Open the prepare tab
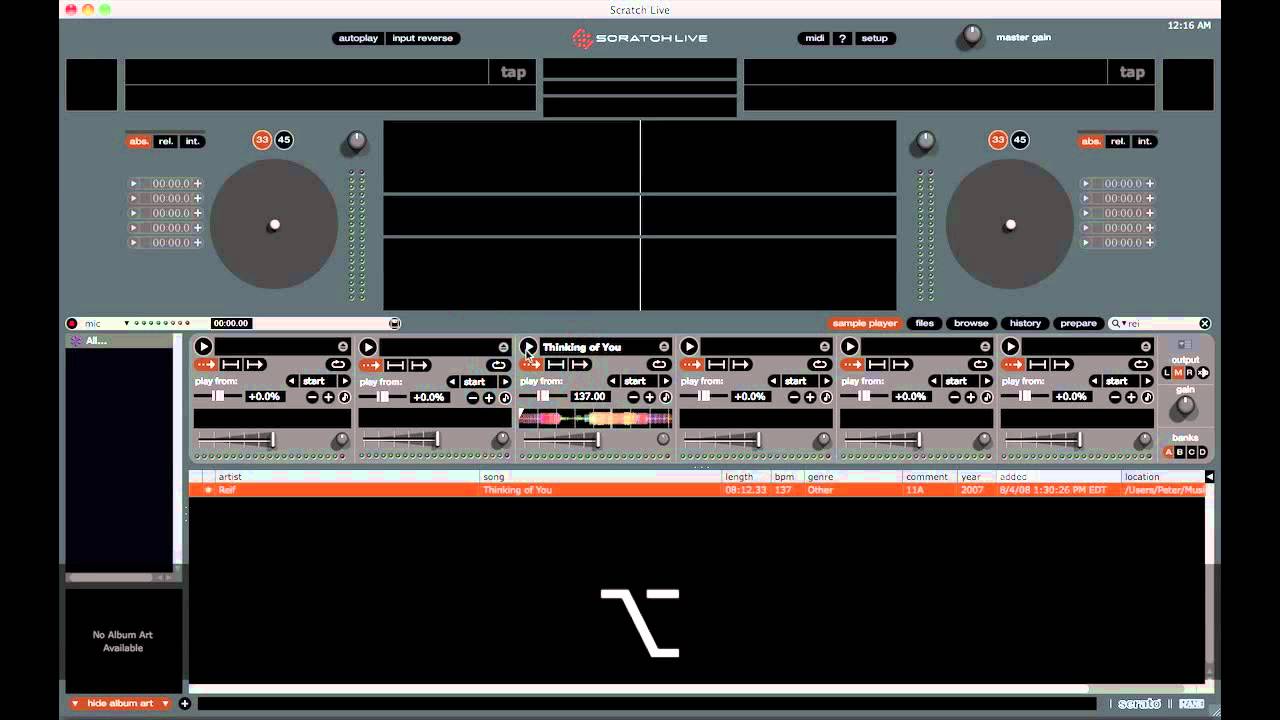Screen dimensions: 1280x720 1079,324
